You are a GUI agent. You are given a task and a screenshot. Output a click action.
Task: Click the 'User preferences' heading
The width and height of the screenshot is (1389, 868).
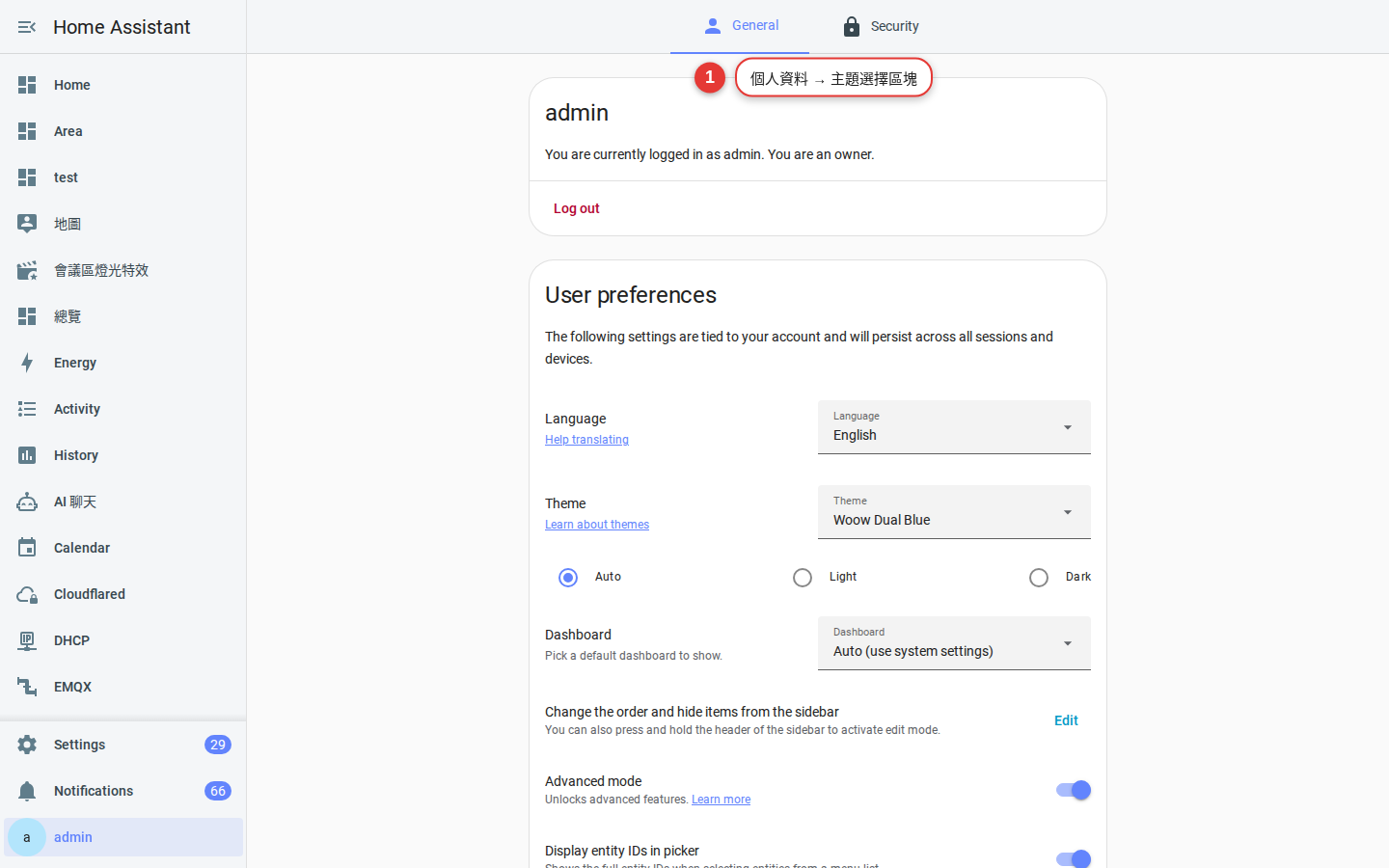(x=631, y=295)
